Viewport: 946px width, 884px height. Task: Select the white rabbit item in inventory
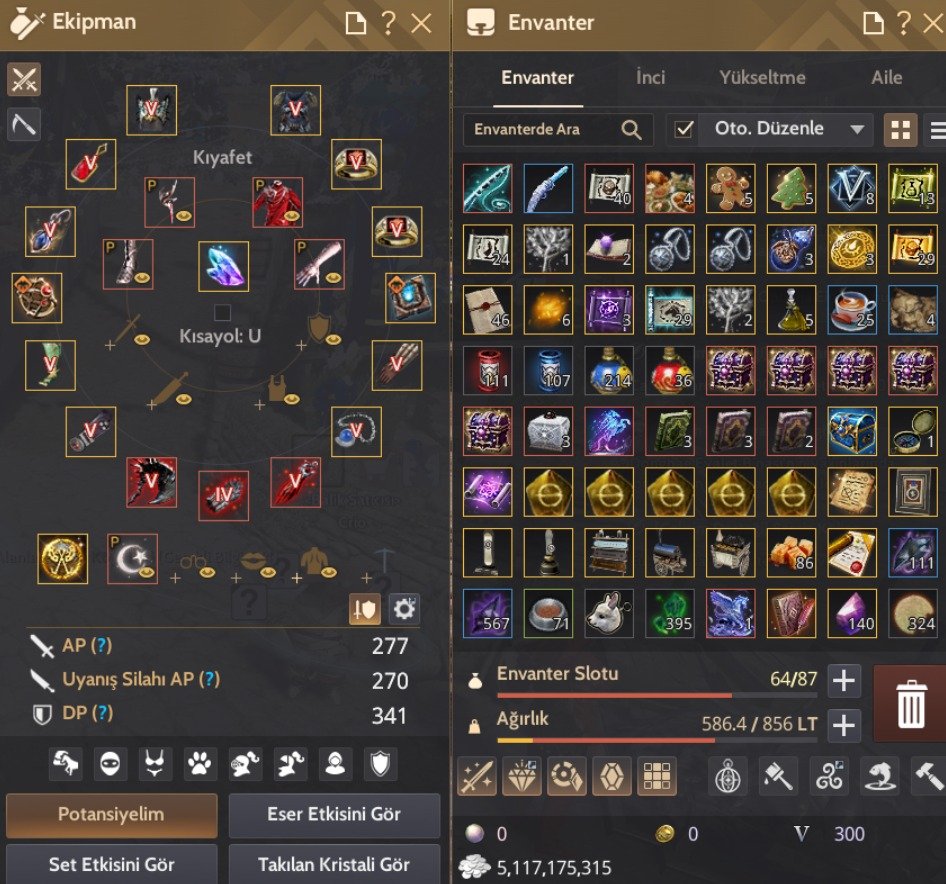pos(609,614)
